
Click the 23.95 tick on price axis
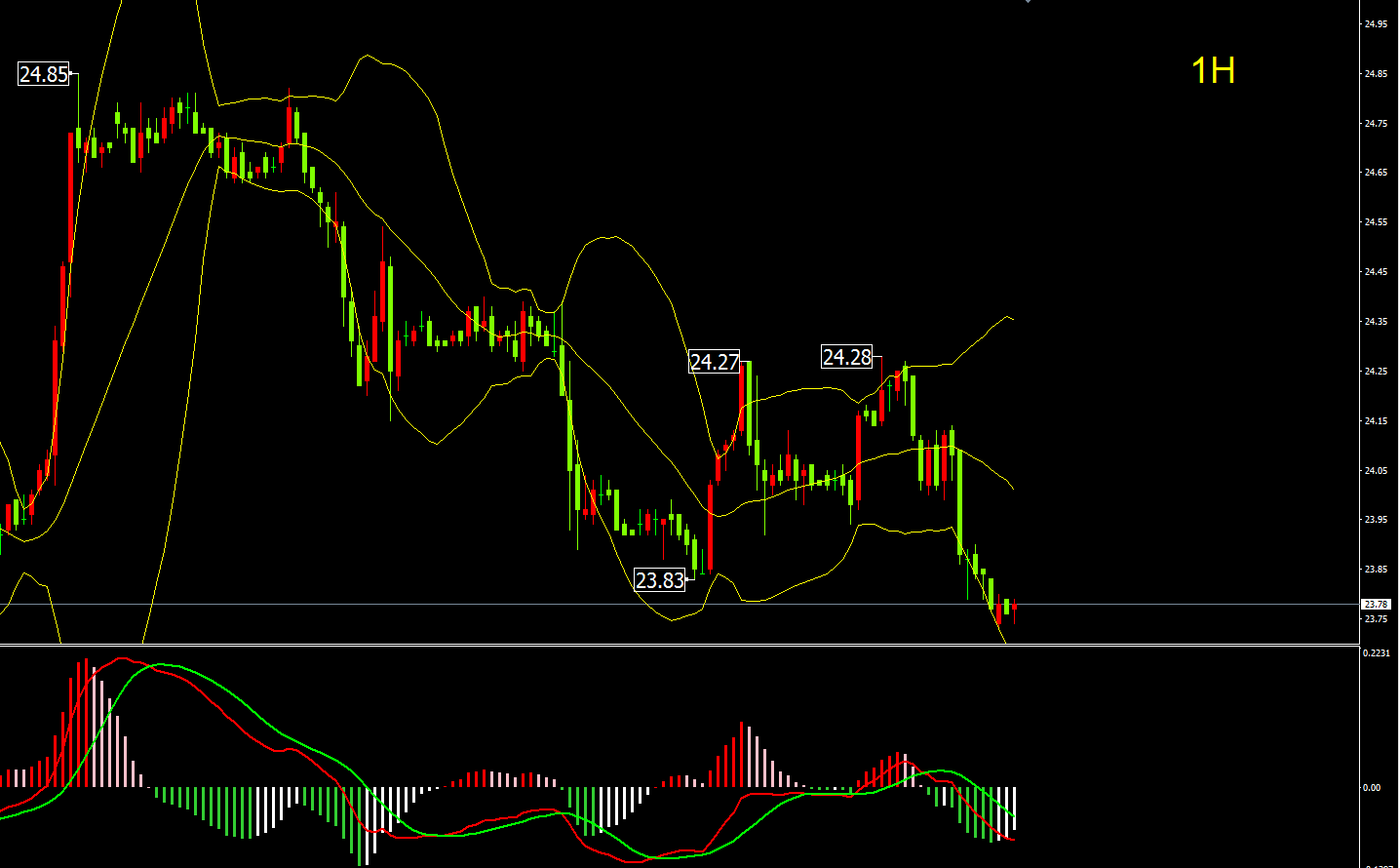pyautogui.click(x=1376, y=520)
